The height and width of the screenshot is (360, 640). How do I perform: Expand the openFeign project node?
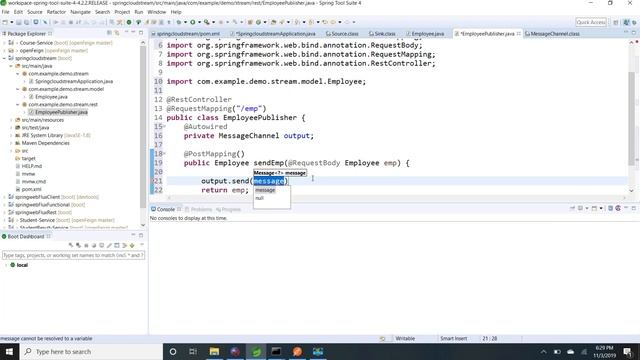4,50
